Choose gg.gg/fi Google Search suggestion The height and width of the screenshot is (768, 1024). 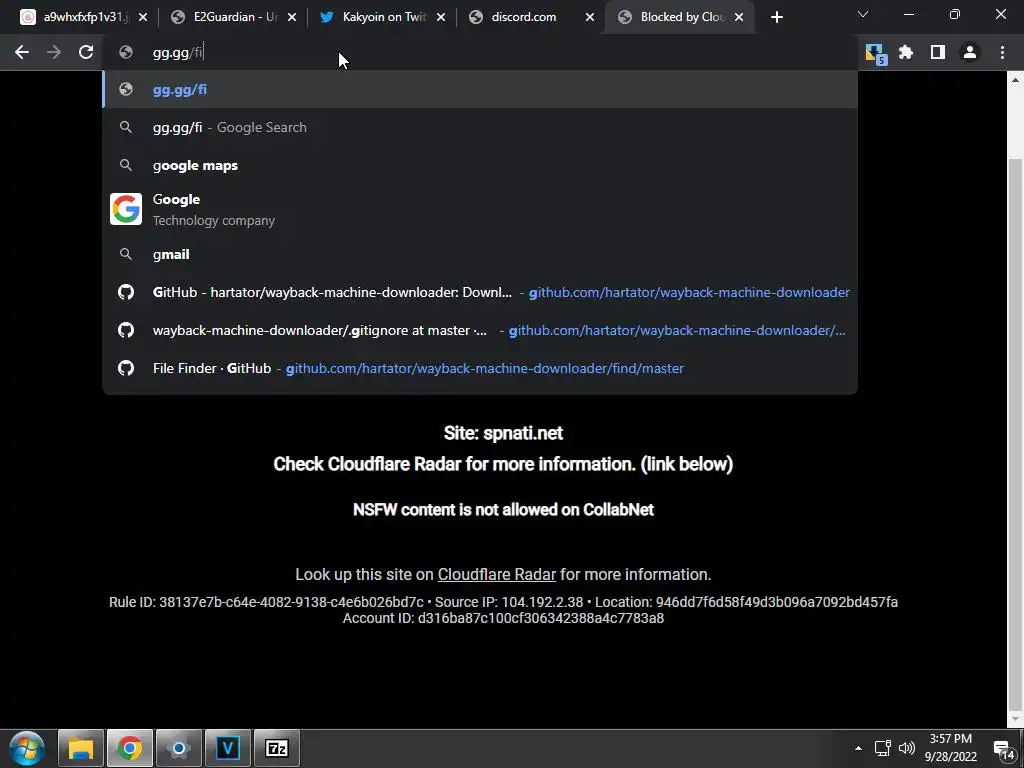pos(480,127)
